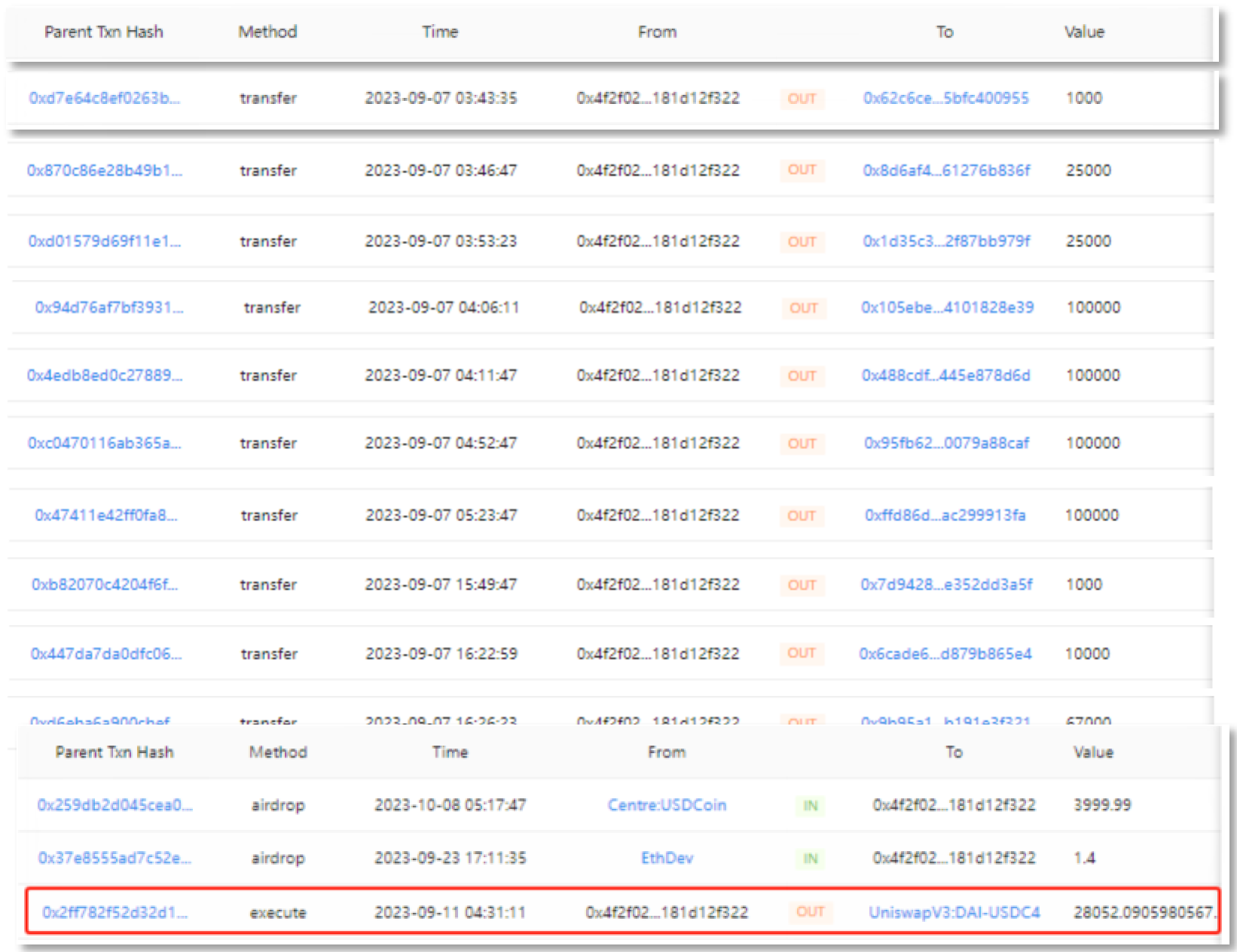Open airdrop transaction hash 0x37e8555ad7c52e
Screen dimensions: 1237x952
[115, 858]
